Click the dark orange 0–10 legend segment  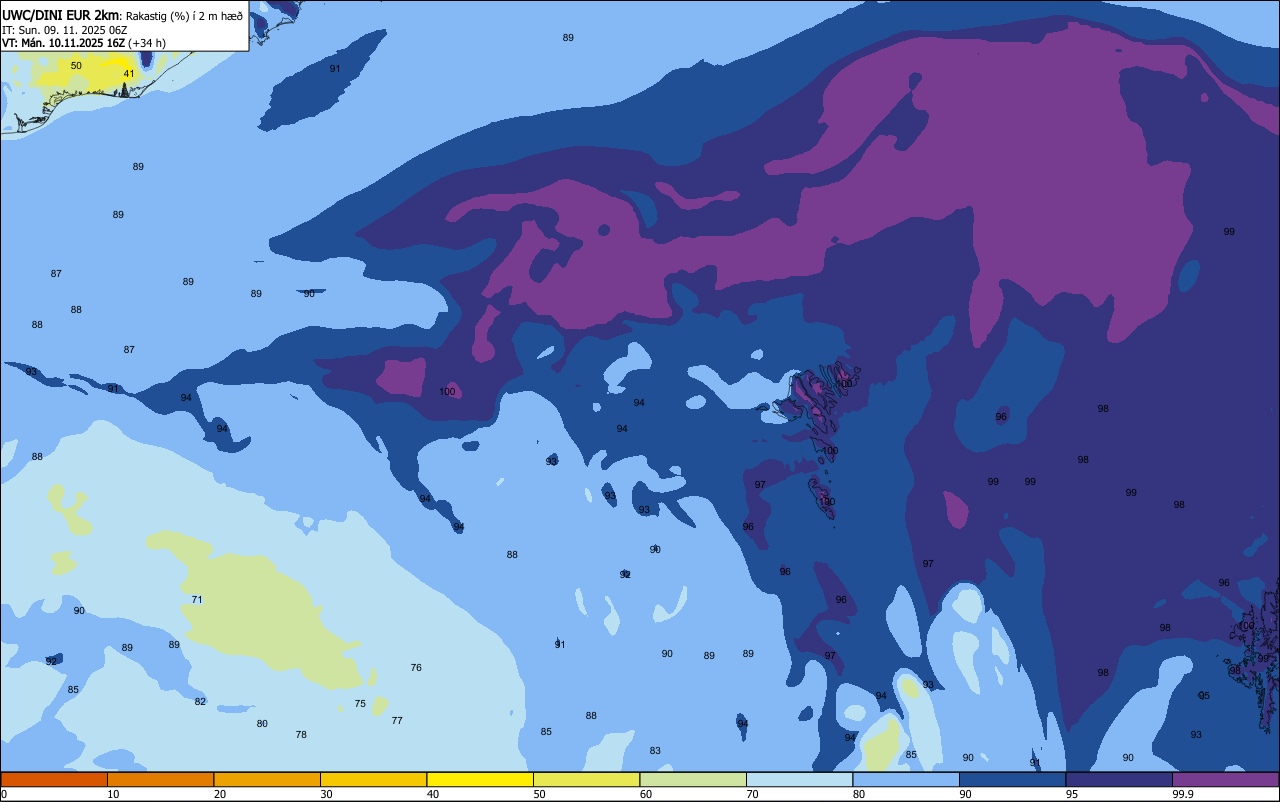coord(54,779)
